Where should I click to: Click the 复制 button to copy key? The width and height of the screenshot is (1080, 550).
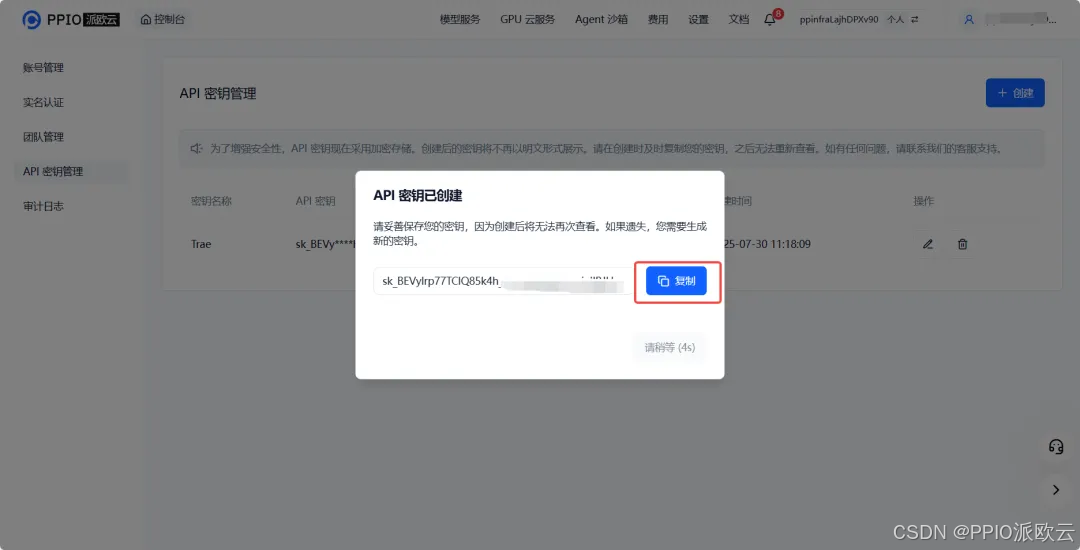click(676, 281)
